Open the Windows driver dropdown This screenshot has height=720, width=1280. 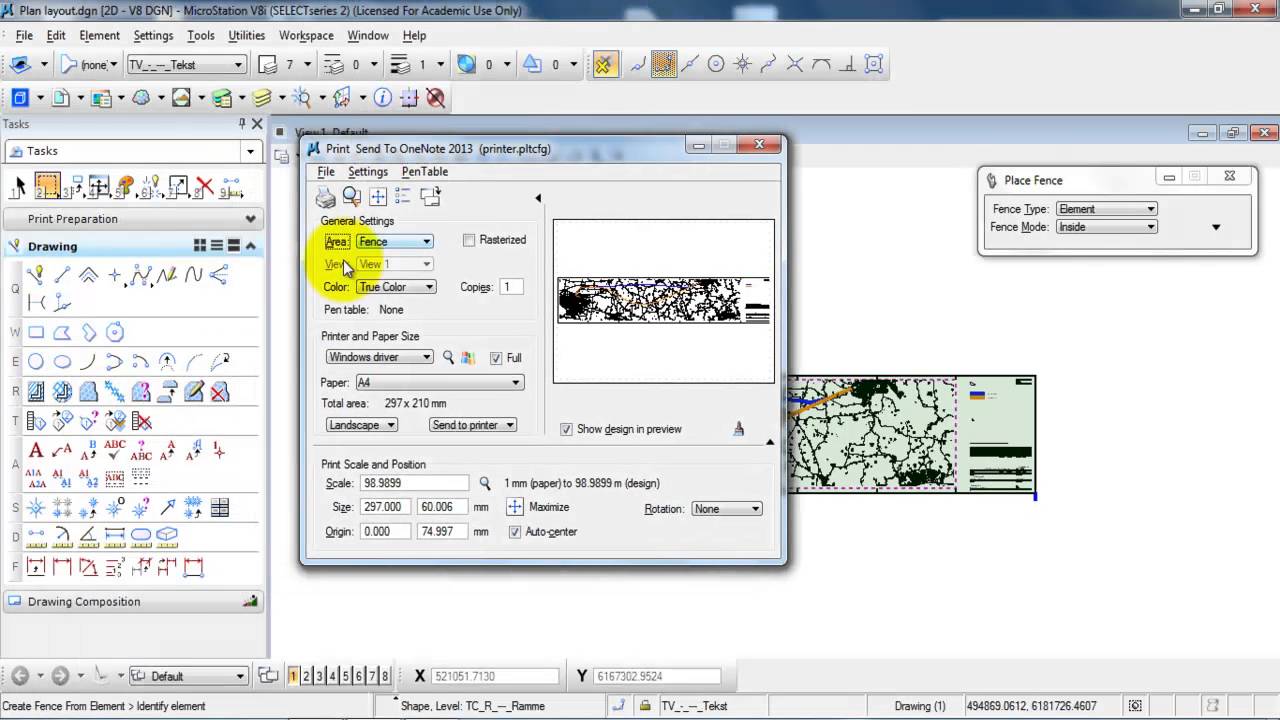pyautogui.click(x=380, y=357)
